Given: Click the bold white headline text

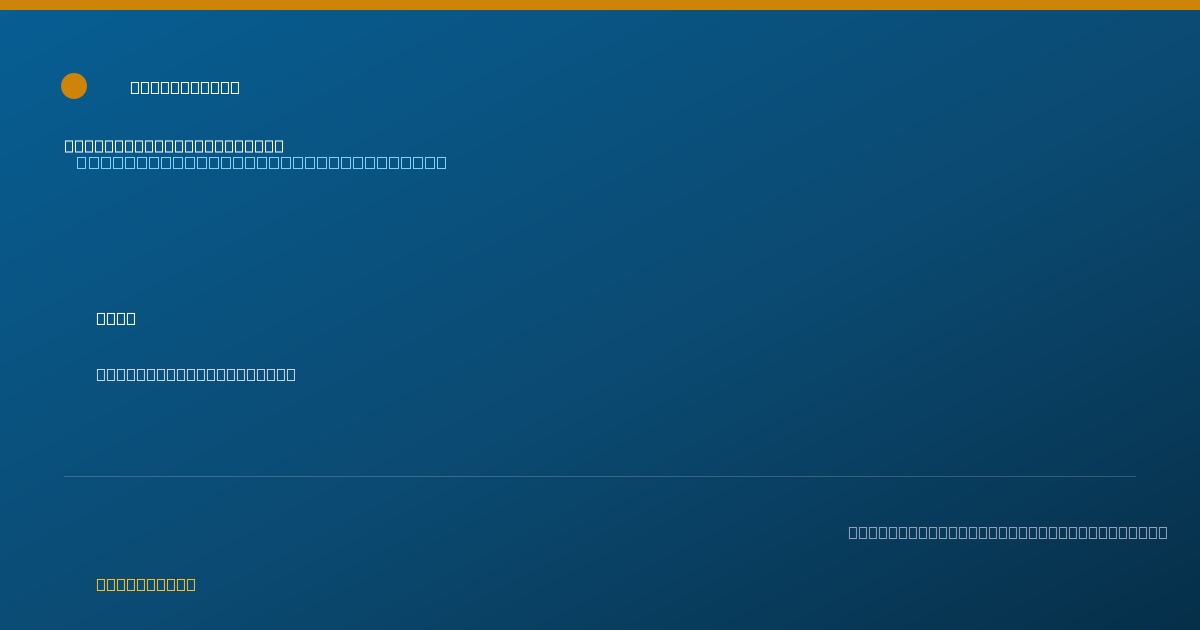Looking at the screenshot, I should (x=174, y=146).
